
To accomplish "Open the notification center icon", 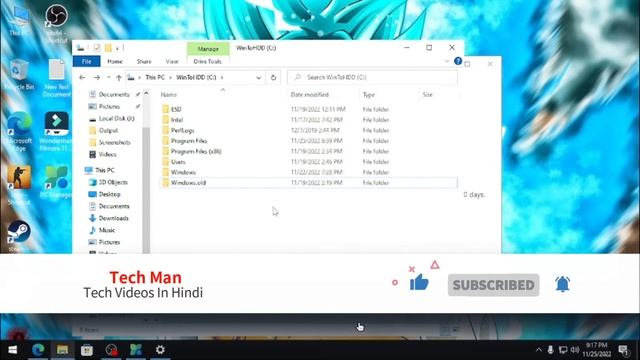I will 623,350.
